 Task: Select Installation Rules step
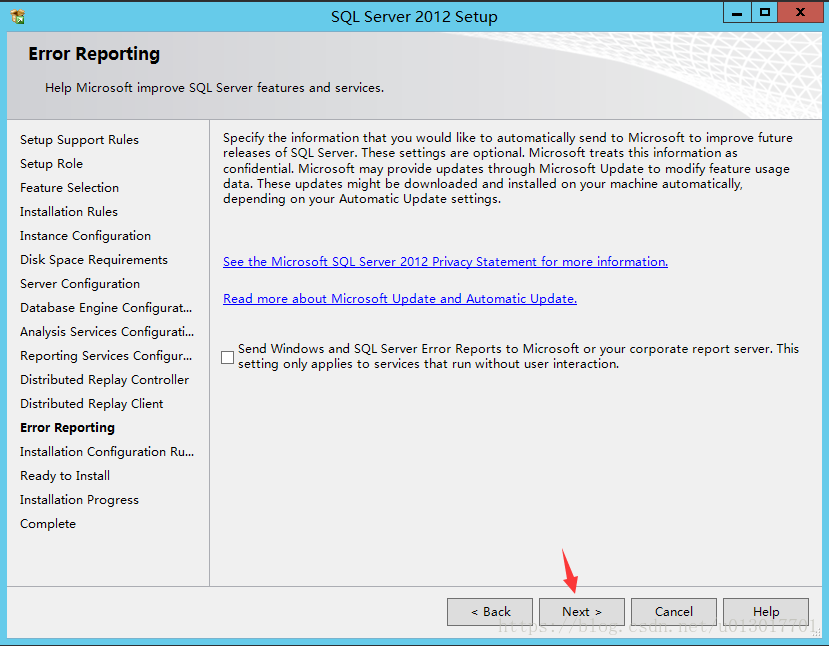click(x=69, y=211)
